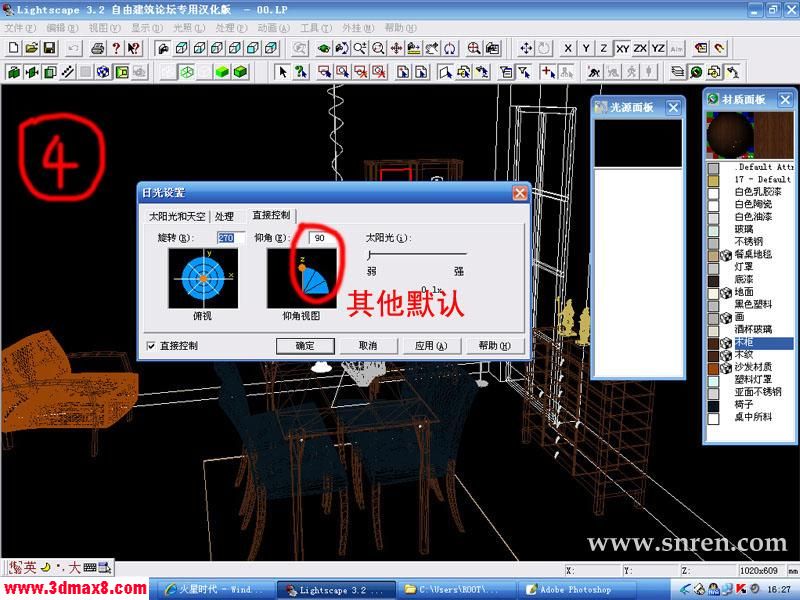800x600 pixels.
Task: Open the materials table green sphere icon
Action: point(696,72)
